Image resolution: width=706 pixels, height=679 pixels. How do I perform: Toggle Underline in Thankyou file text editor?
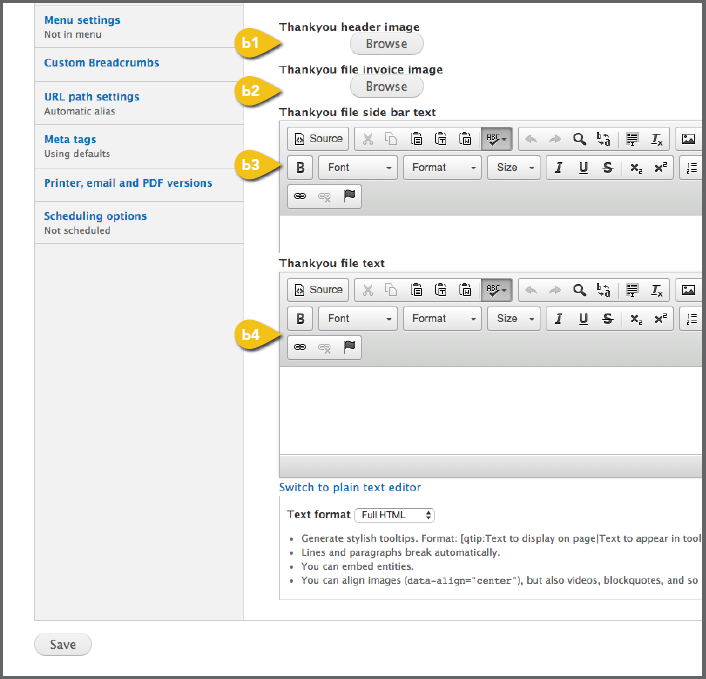point(583,319)
